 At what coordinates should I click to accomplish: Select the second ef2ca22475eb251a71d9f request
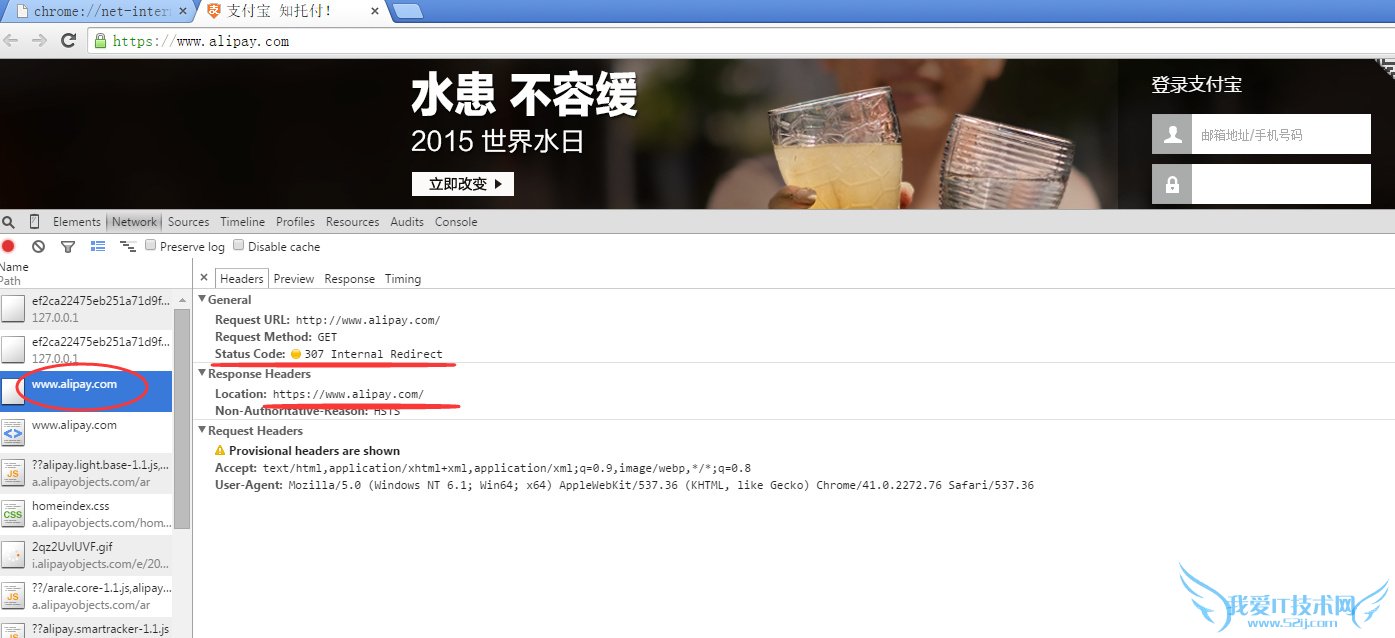click(86, 349)
